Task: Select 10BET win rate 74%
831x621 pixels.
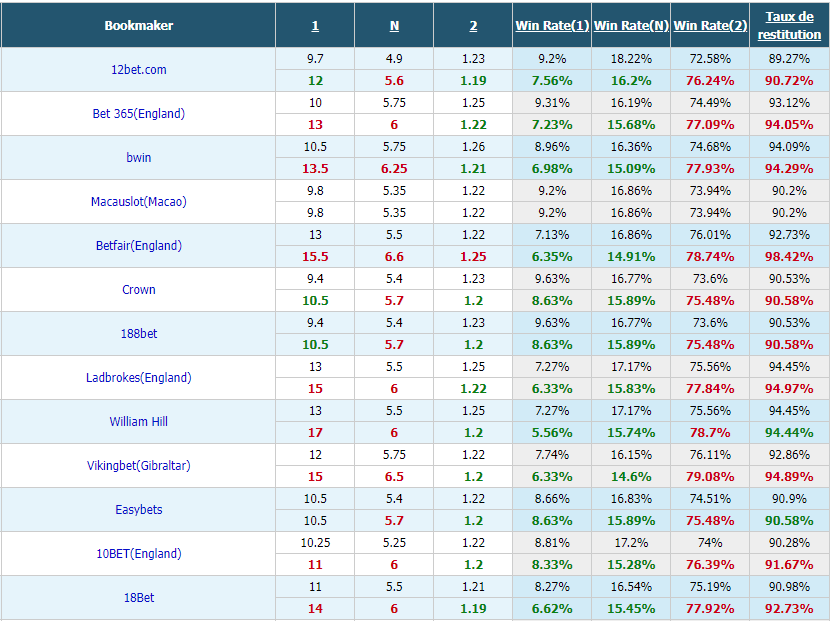Action: pos(710,543)
